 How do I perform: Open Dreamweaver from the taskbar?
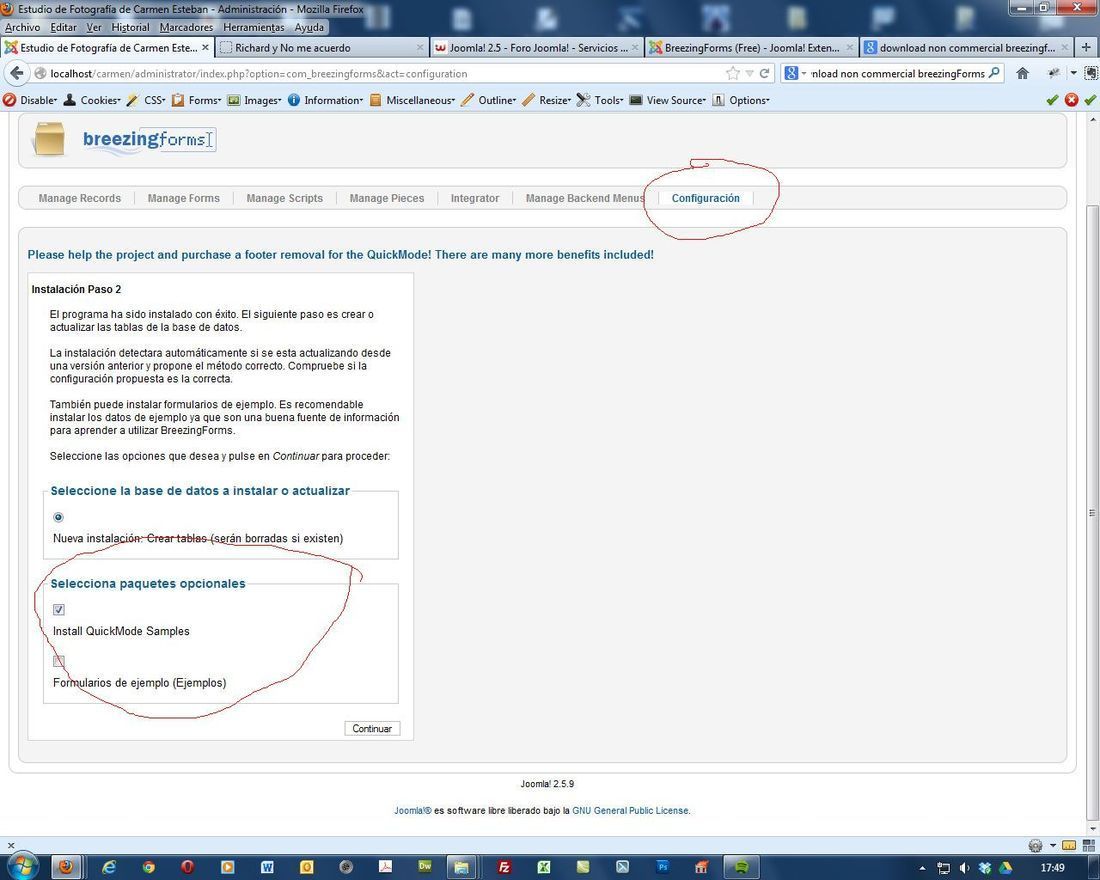click(x=425, y=867)
